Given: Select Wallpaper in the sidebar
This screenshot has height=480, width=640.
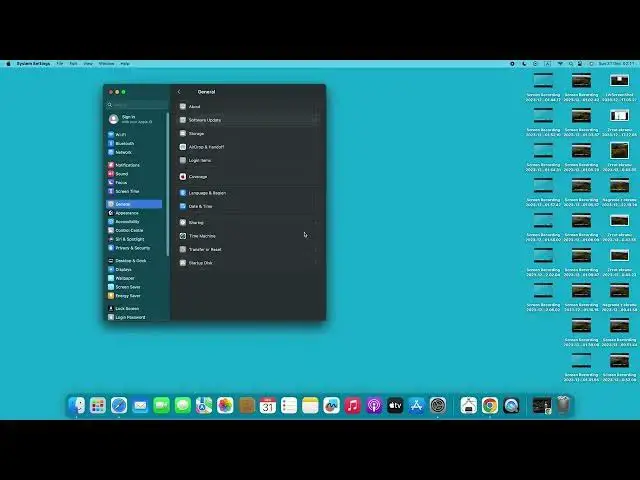Looking at the screenshot, I should (121, 278).
